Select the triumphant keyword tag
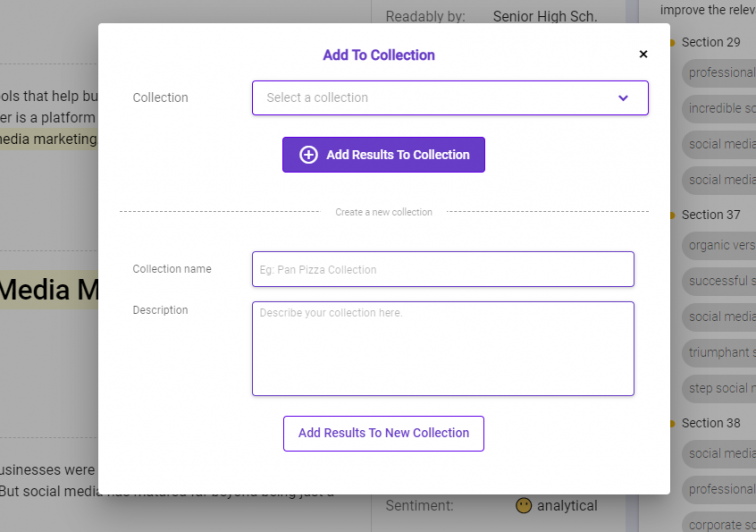 [x=719, y=353]
